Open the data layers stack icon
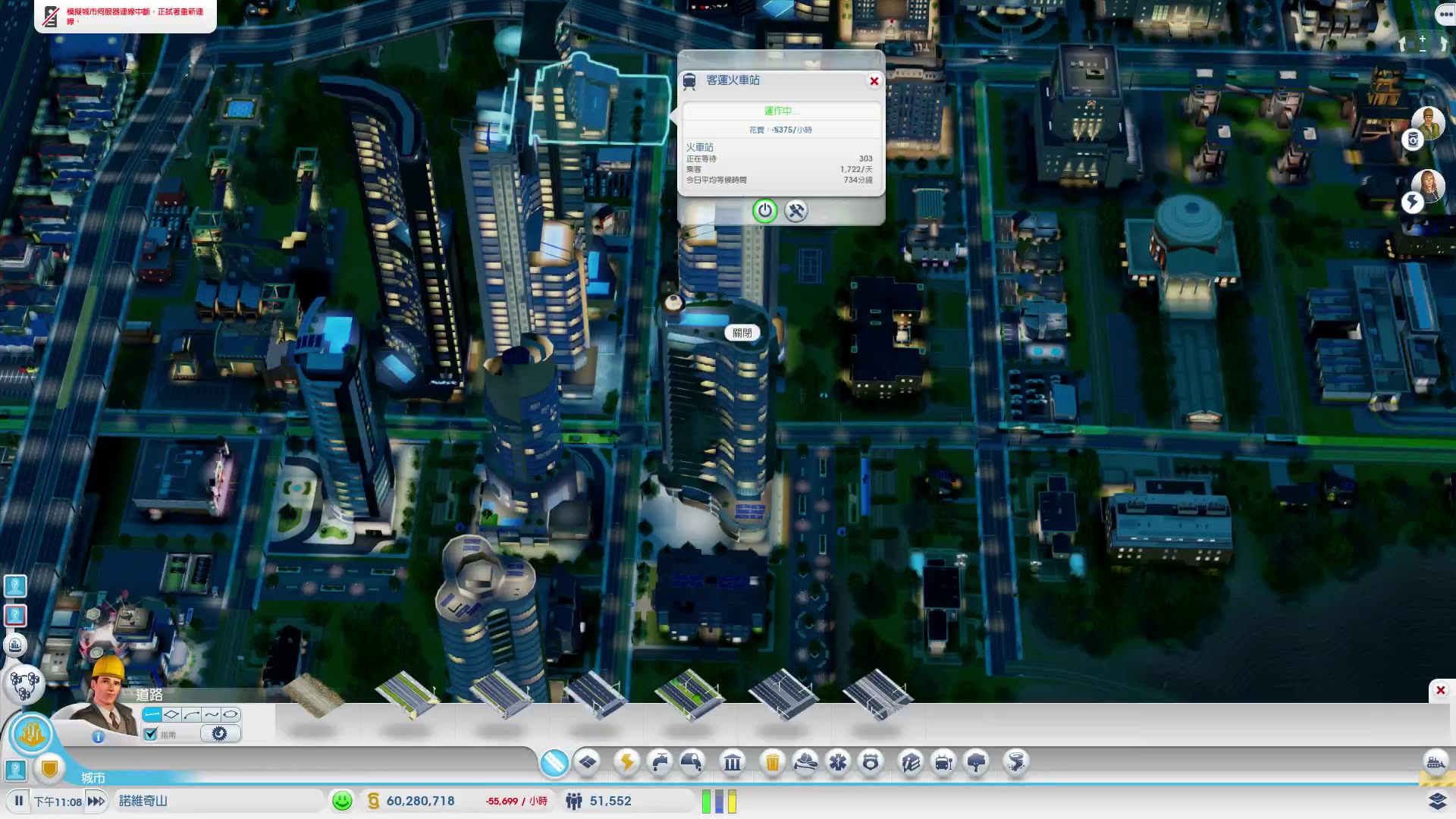This screenshot has height=819, width=1456. click(1437, 801)
